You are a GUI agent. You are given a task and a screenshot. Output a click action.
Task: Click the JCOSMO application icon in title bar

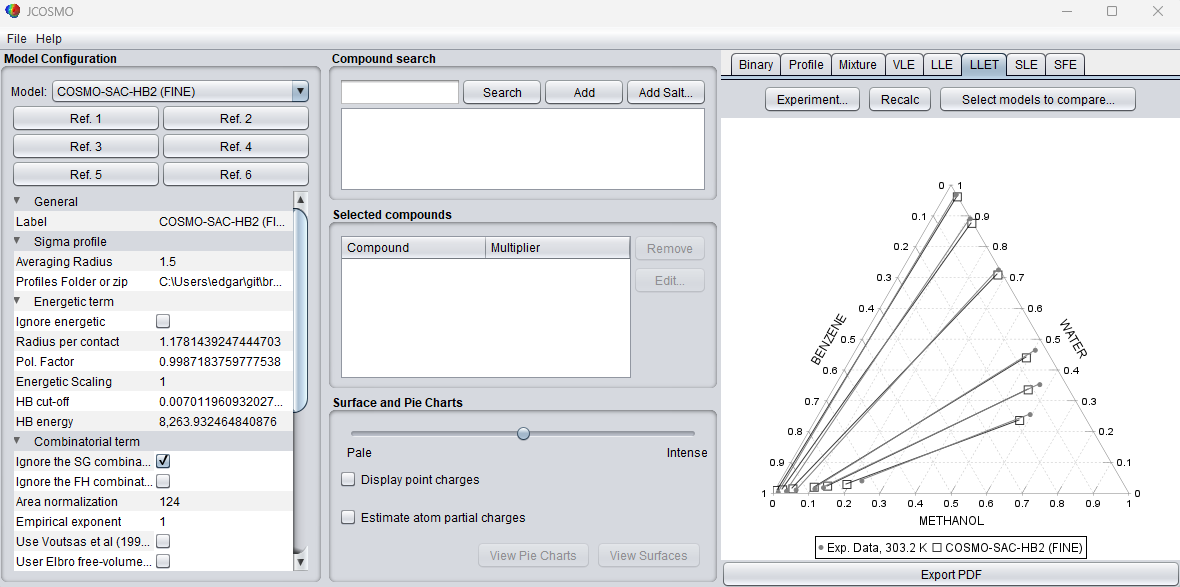pos(12,11)
